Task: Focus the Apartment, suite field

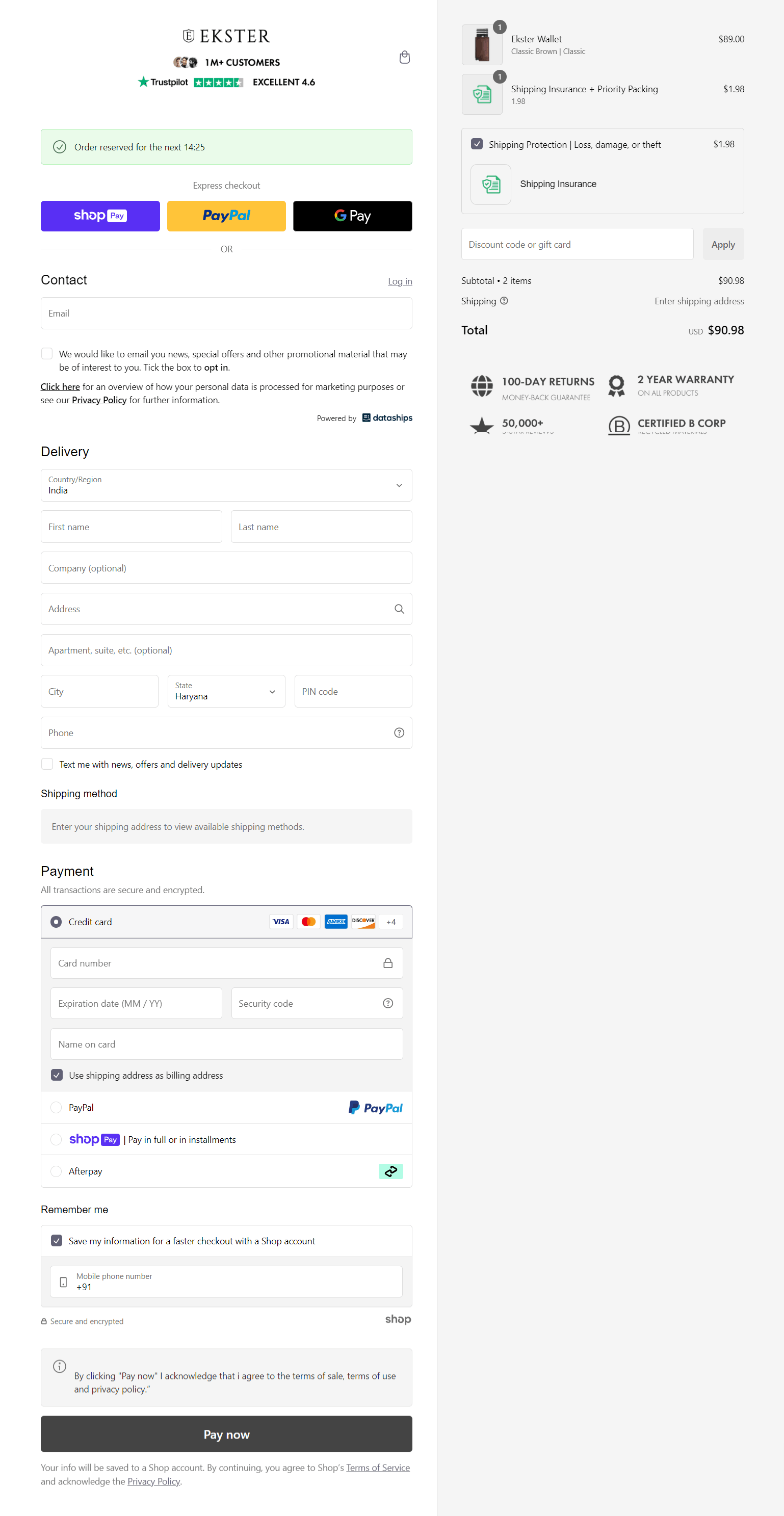Action: (x=226, y=650)
